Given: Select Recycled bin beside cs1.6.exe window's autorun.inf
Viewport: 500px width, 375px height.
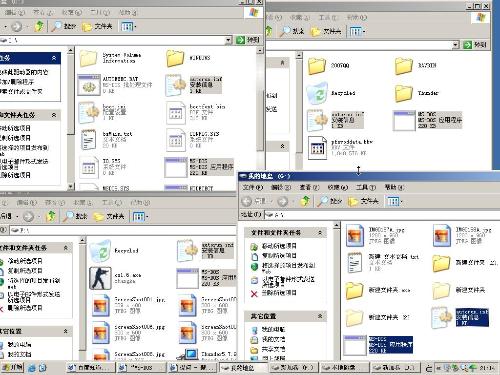Looking at the screenshot, I should pos(100,250).
